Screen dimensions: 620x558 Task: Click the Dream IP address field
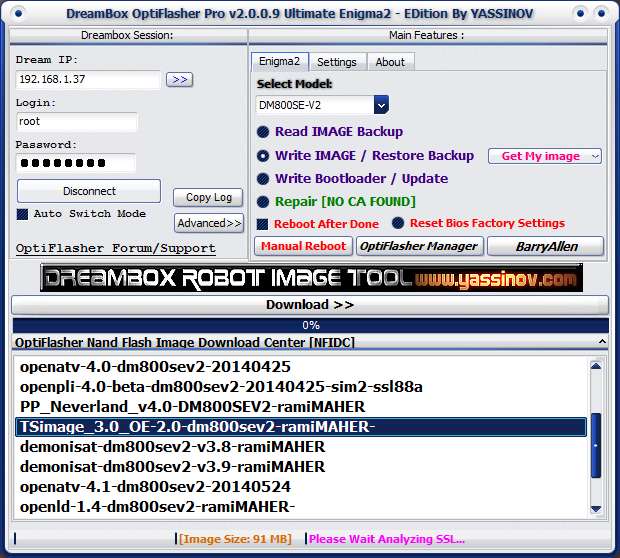pos(88,79)
